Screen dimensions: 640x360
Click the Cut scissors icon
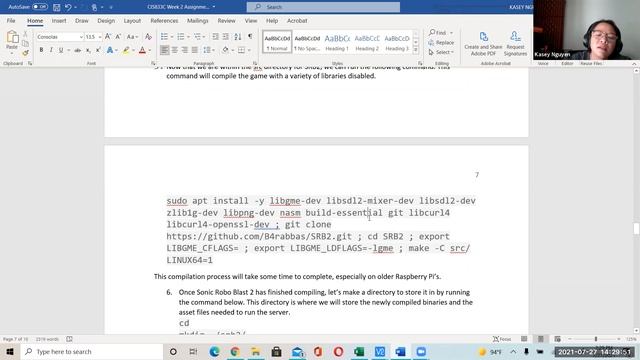25,34
